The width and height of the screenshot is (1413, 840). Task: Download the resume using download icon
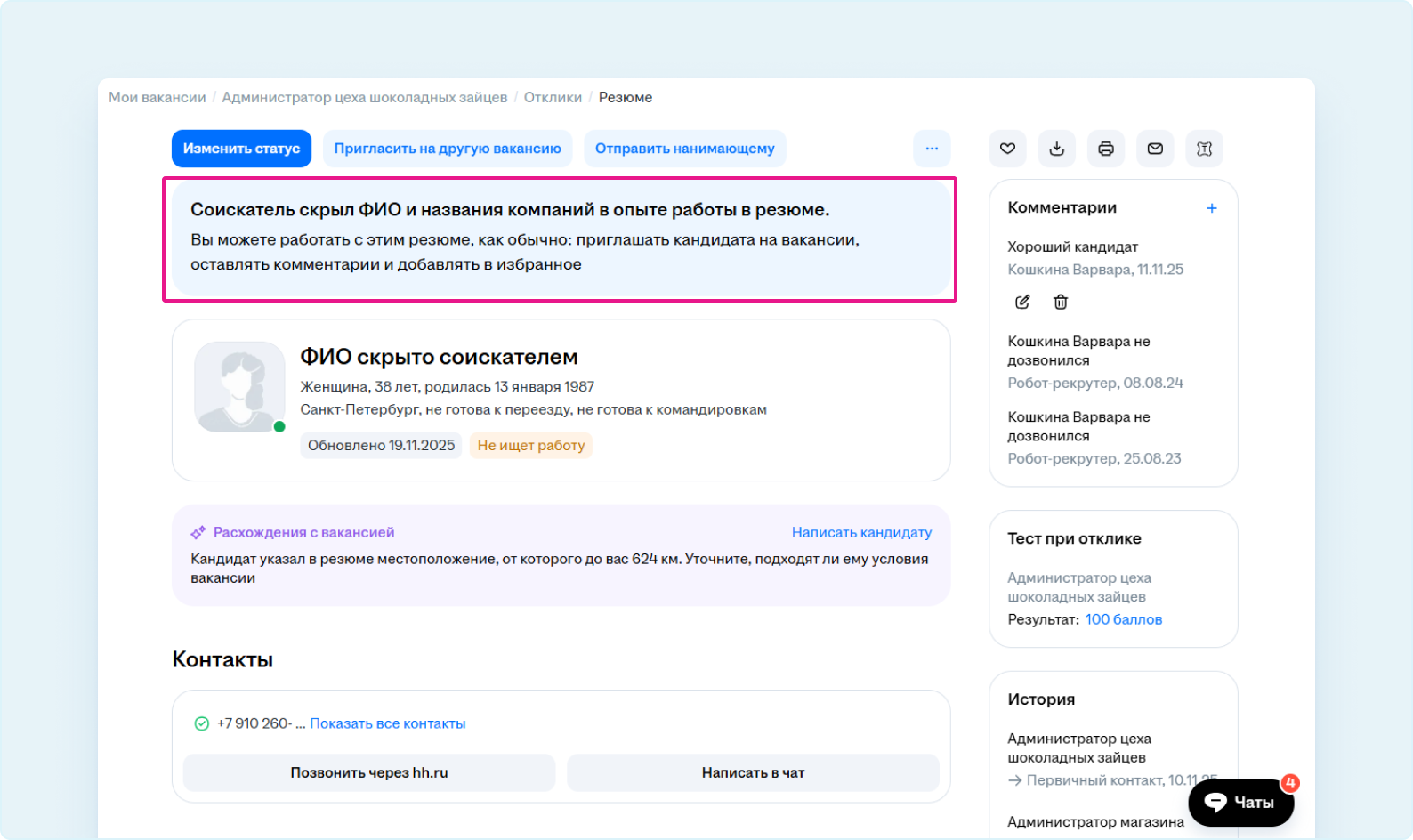[1056, 149]
